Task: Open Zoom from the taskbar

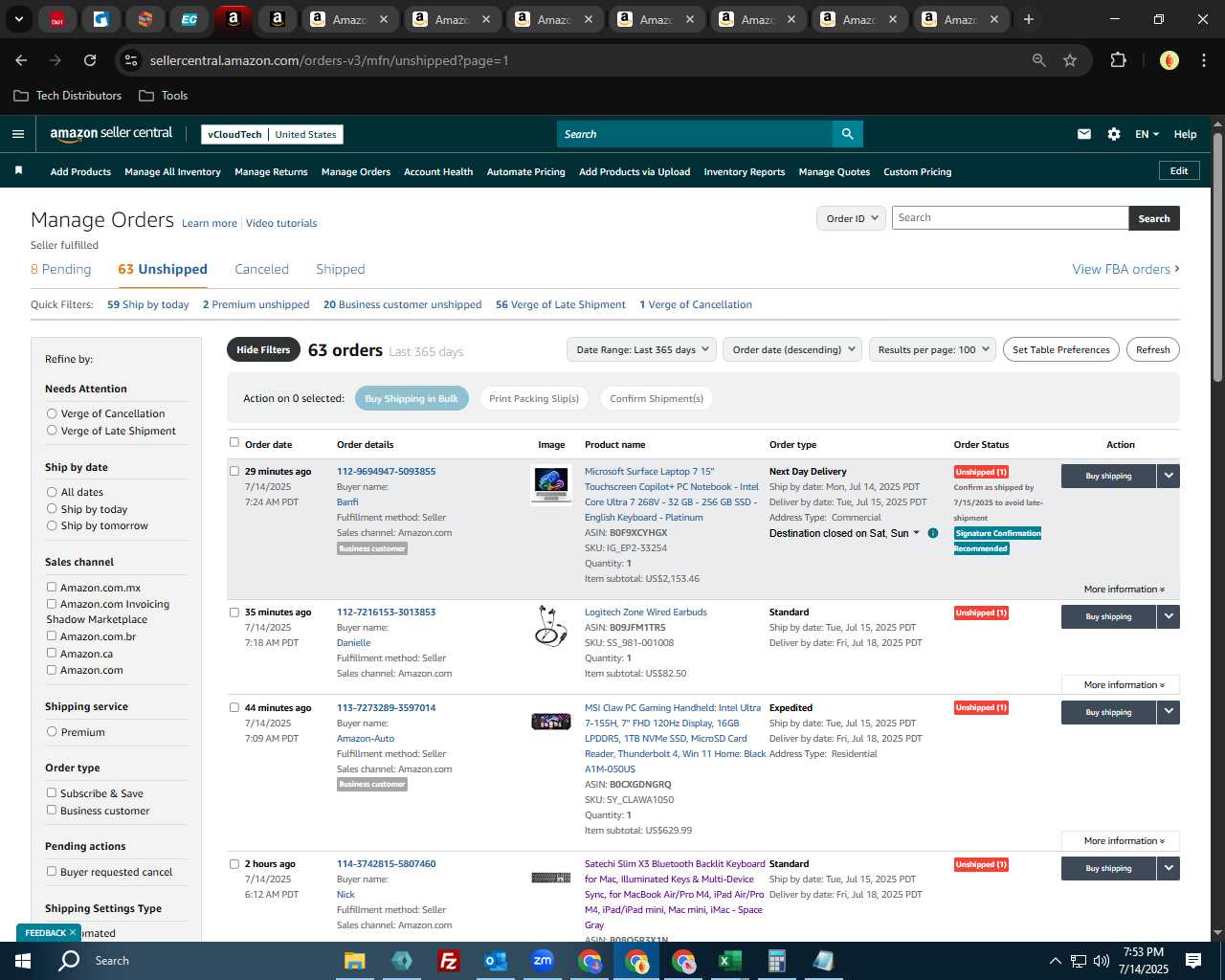Action: pos(543,961)
